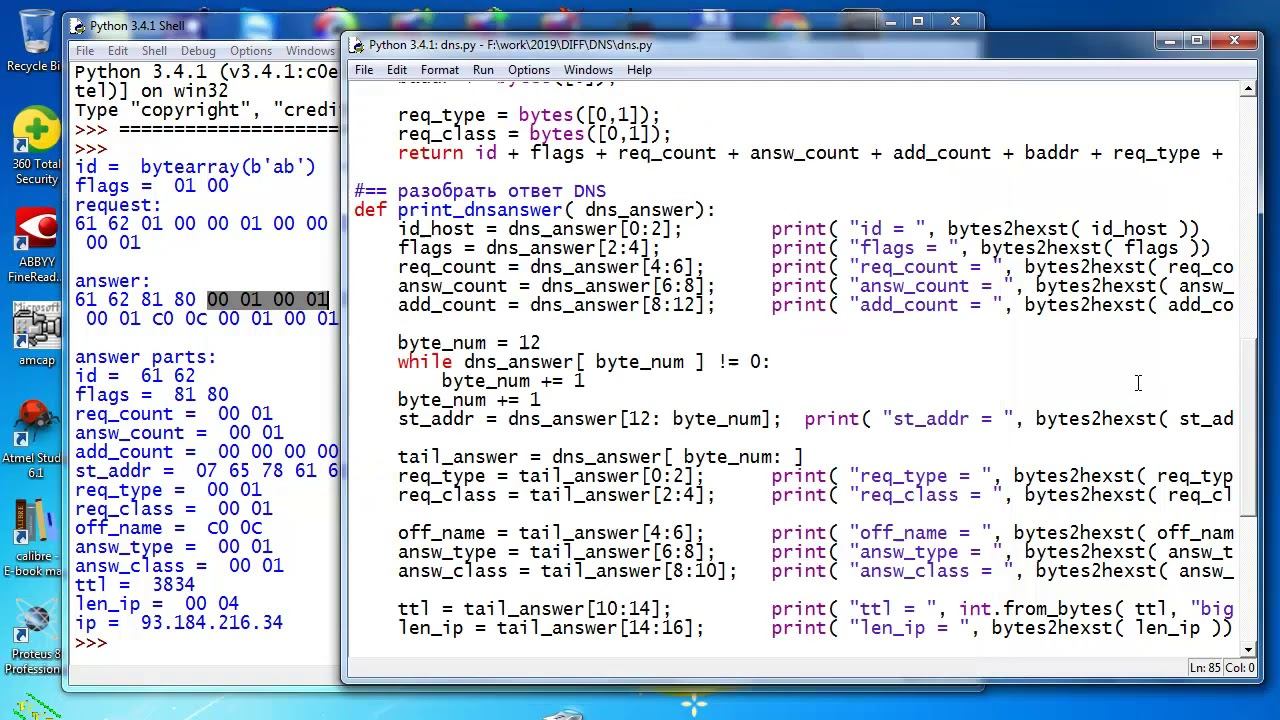Open calibre E-book desktop icon
The height and width of the screenshot is (720, 1280).
tap(34, 538)
